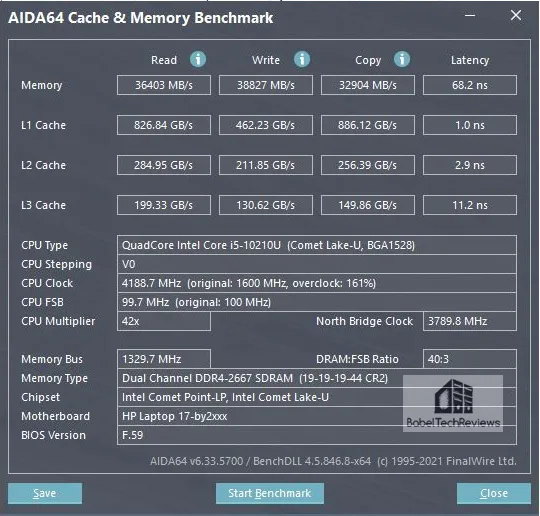Select L2 Cache Write 211.85 GB/s
This screenshot has width=540, height=516.
[x=266, y=165]
